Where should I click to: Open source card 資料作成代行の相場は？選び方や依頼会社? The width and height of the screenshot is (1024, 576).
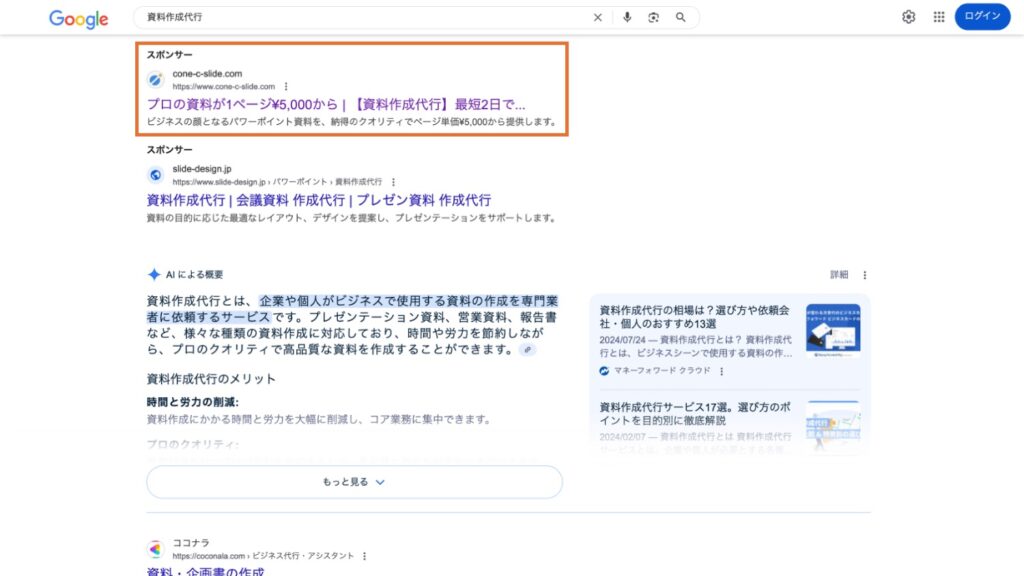coord(695,317)
